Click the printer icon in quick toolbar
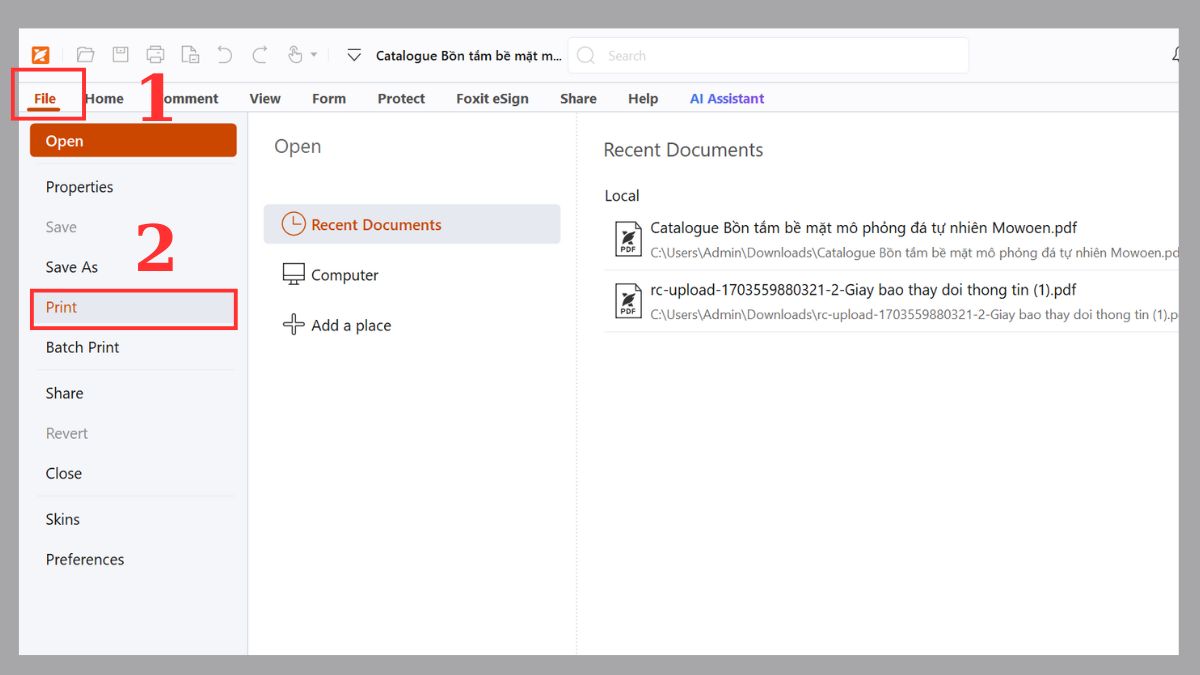This screenshot has height=675, width=1200. [x=155, y=55]
